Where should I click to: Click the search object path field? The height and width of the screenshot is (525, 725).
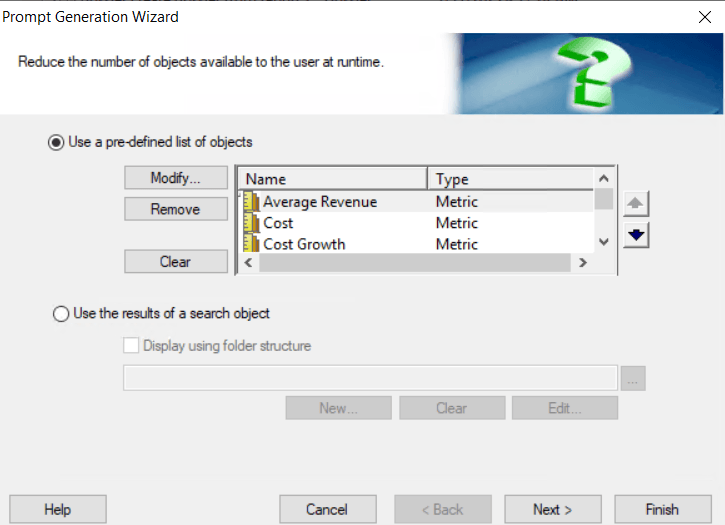pos(370,378)
